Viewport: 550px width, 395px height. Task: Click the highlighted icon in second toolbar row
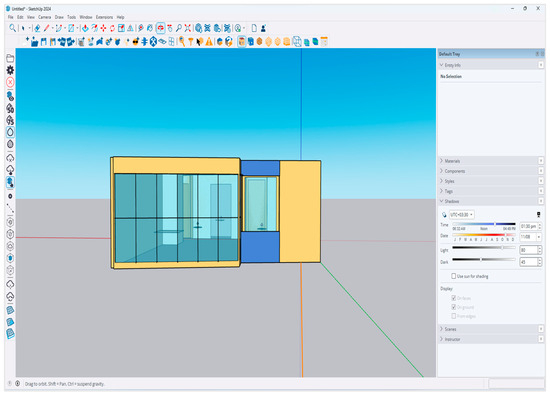click(x=242, y=42)
